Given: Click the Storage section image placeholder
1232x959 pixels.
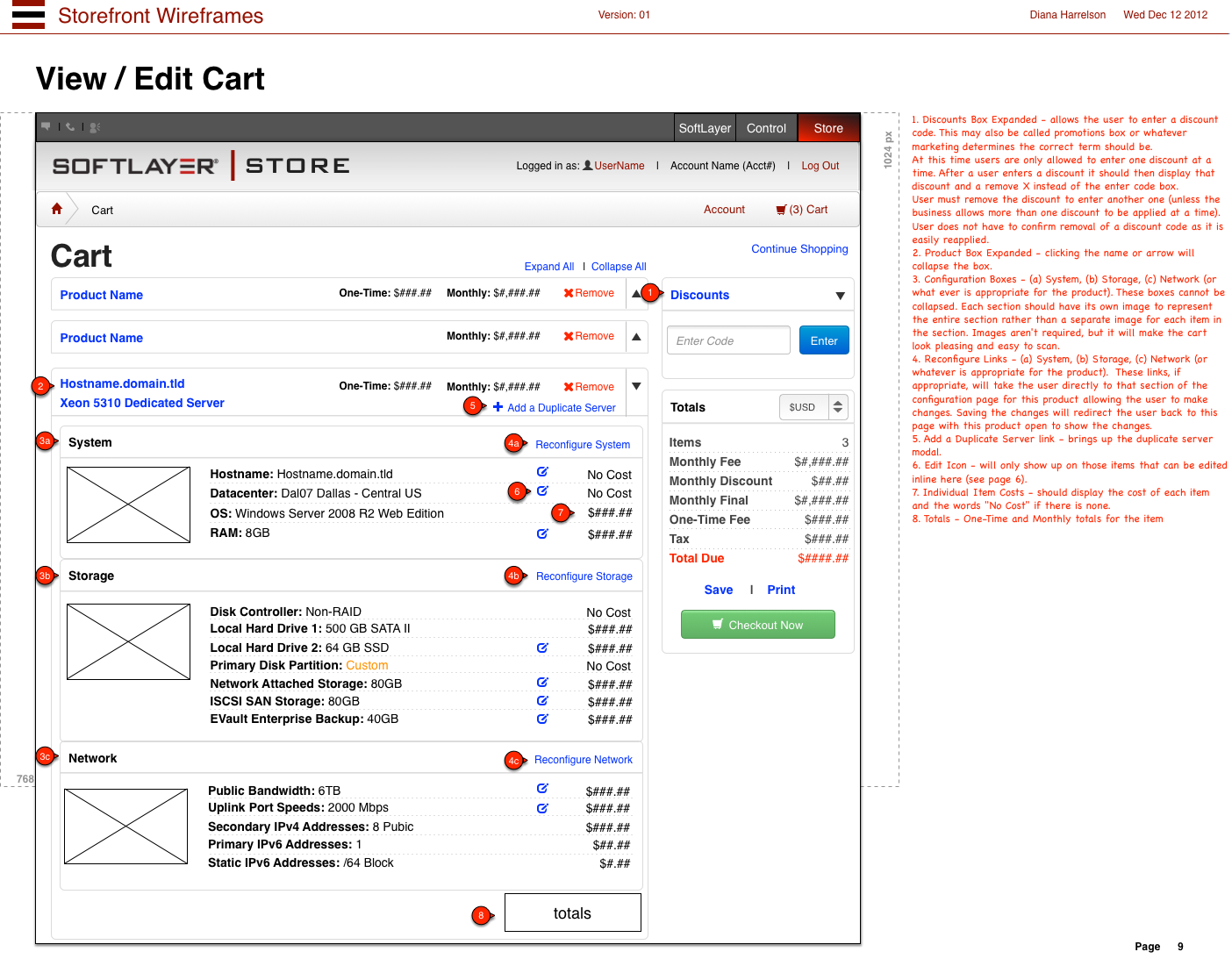Looking at the screenshot, I should (x=129, y=641).
